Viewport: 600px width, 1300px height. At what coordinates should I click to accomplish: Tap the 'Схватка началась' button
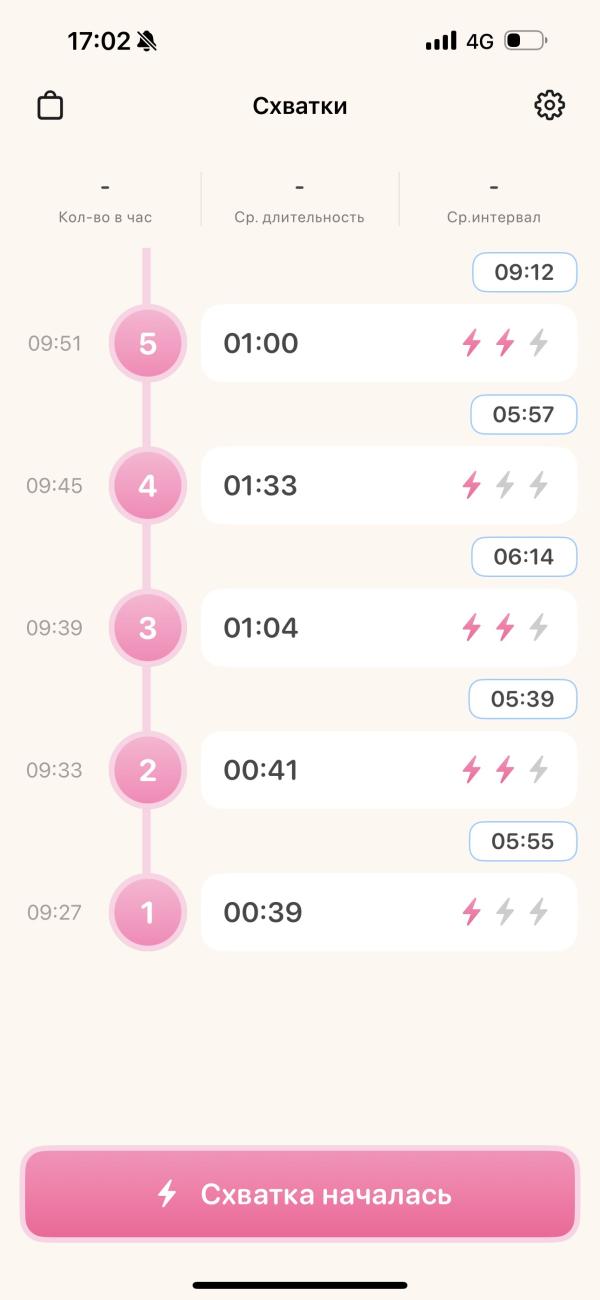coord(300,1194)
